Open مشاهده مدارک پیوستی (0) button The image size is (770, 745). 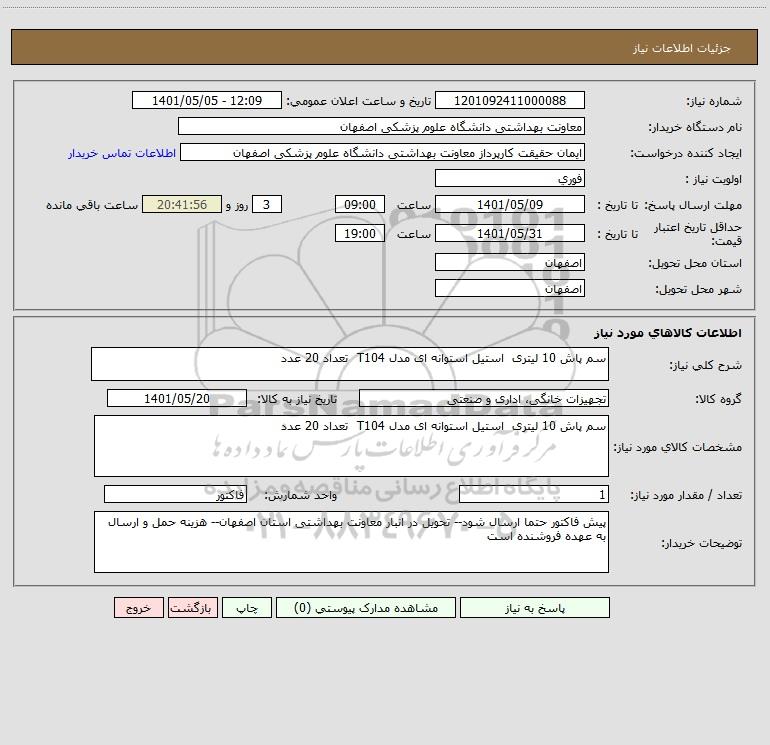[366, 607]
